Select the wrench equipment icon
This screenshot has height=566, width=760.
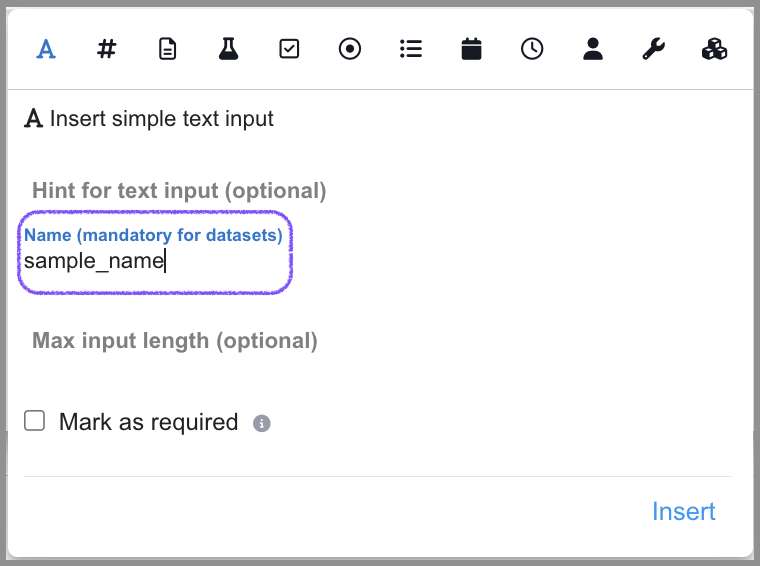click(x=654, y=49)
